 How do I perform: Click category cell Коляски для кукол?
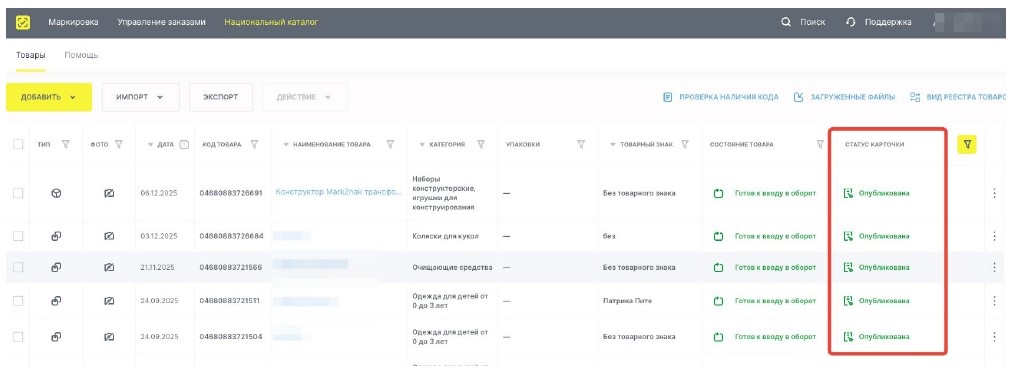tap(446, 236)
